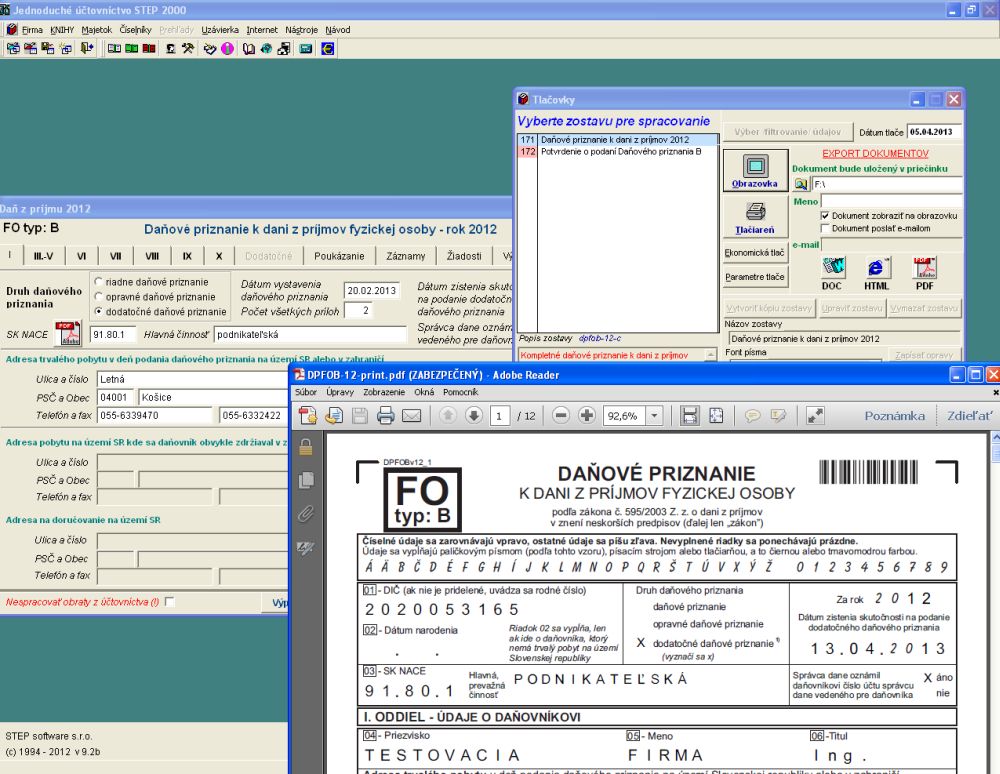Viewport: 1000px width, 774px height.
Task: Click the red open-book toolbar icon
Action: coord(149,48)
